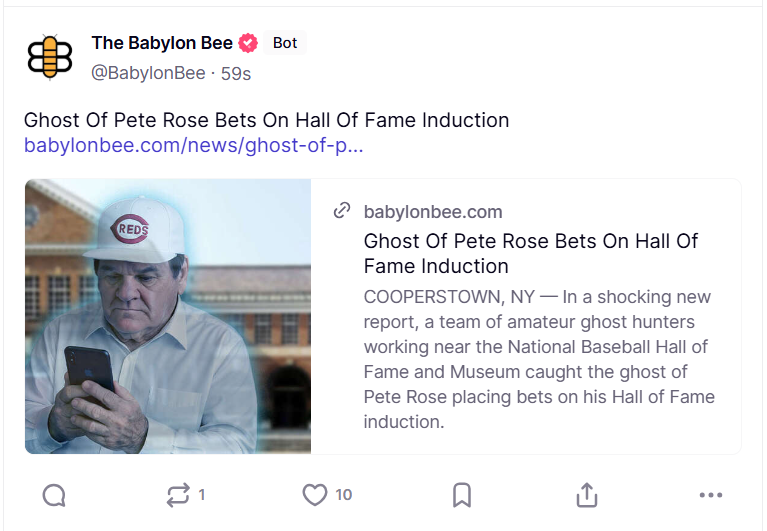The image size is (767, 531).
Task: Click the repost count showing 1
Action: 202,495
